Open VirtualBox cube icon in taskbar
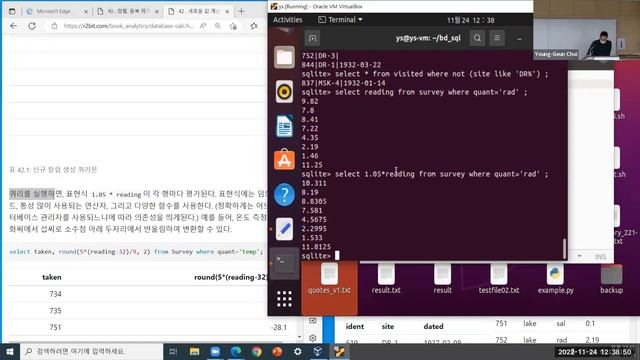Viewport: 640px width, 360px height. pyautogui.click(x=318, y=351)
